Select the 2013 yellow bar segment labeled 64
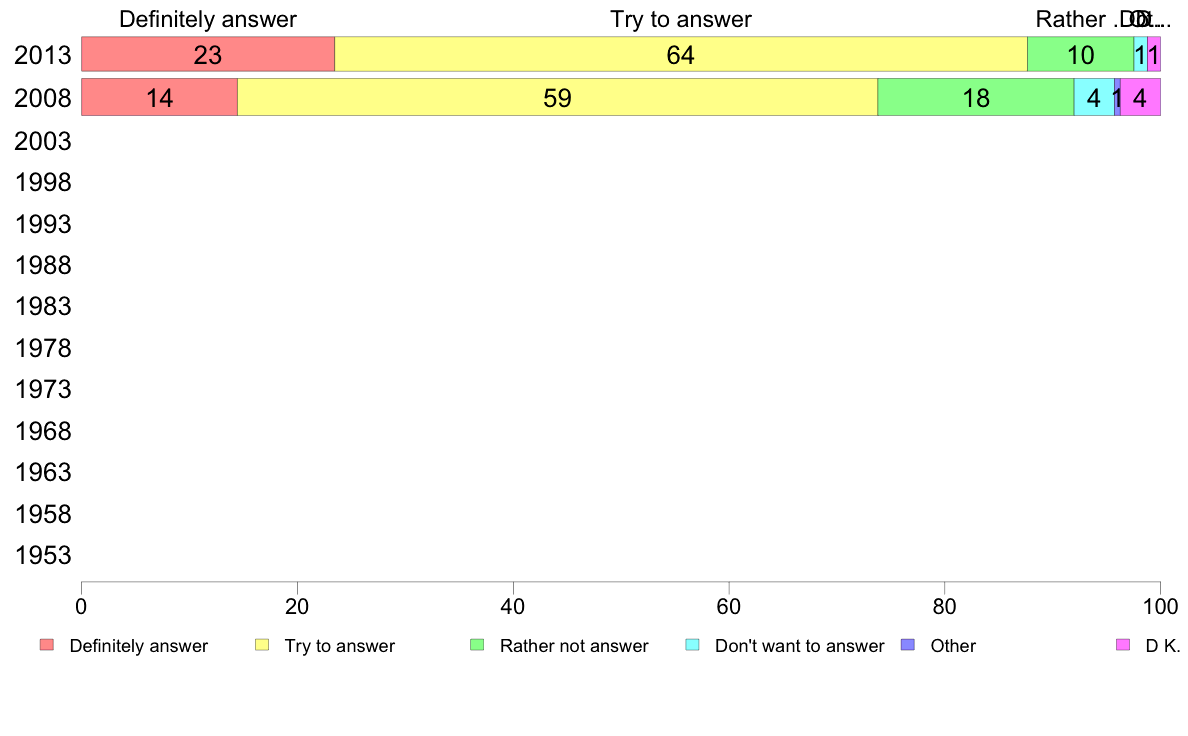The width and height of the screenshot is (1188, 736). (x=681, y=54)
